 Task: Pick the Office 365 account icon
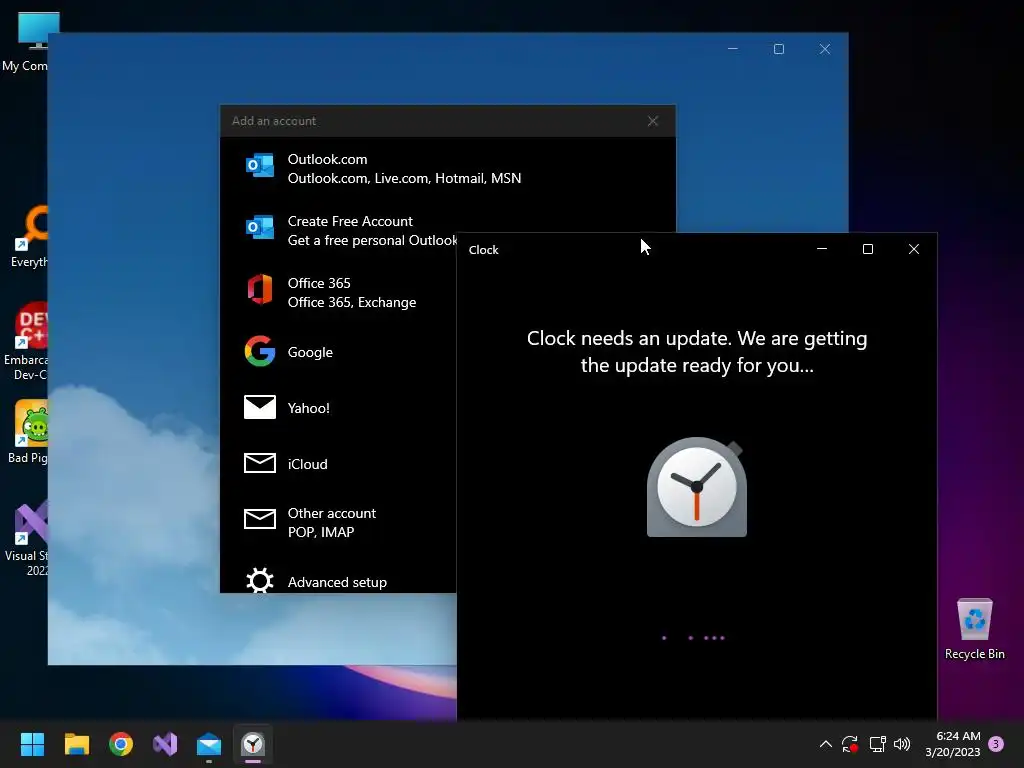tap(259, 289)
